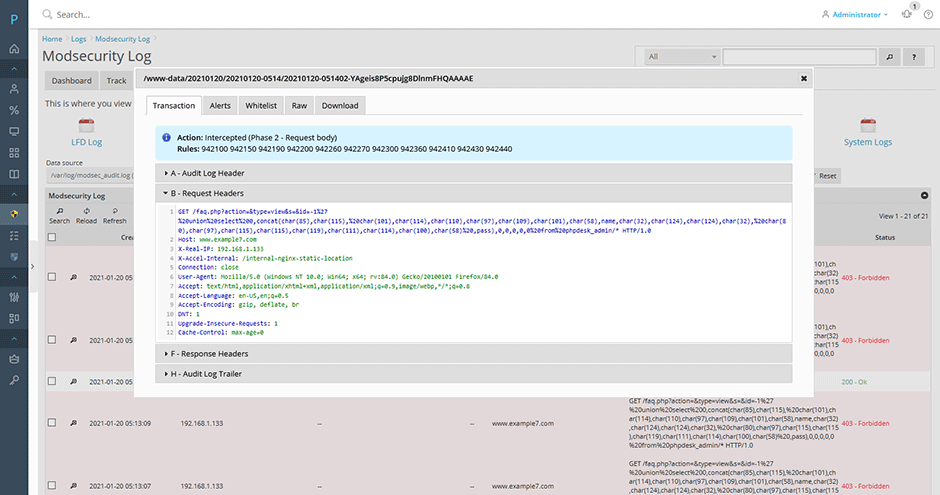Screen dimensions: 940x495
Task: Open the Whitelist tab
Action: pos(261,105)
